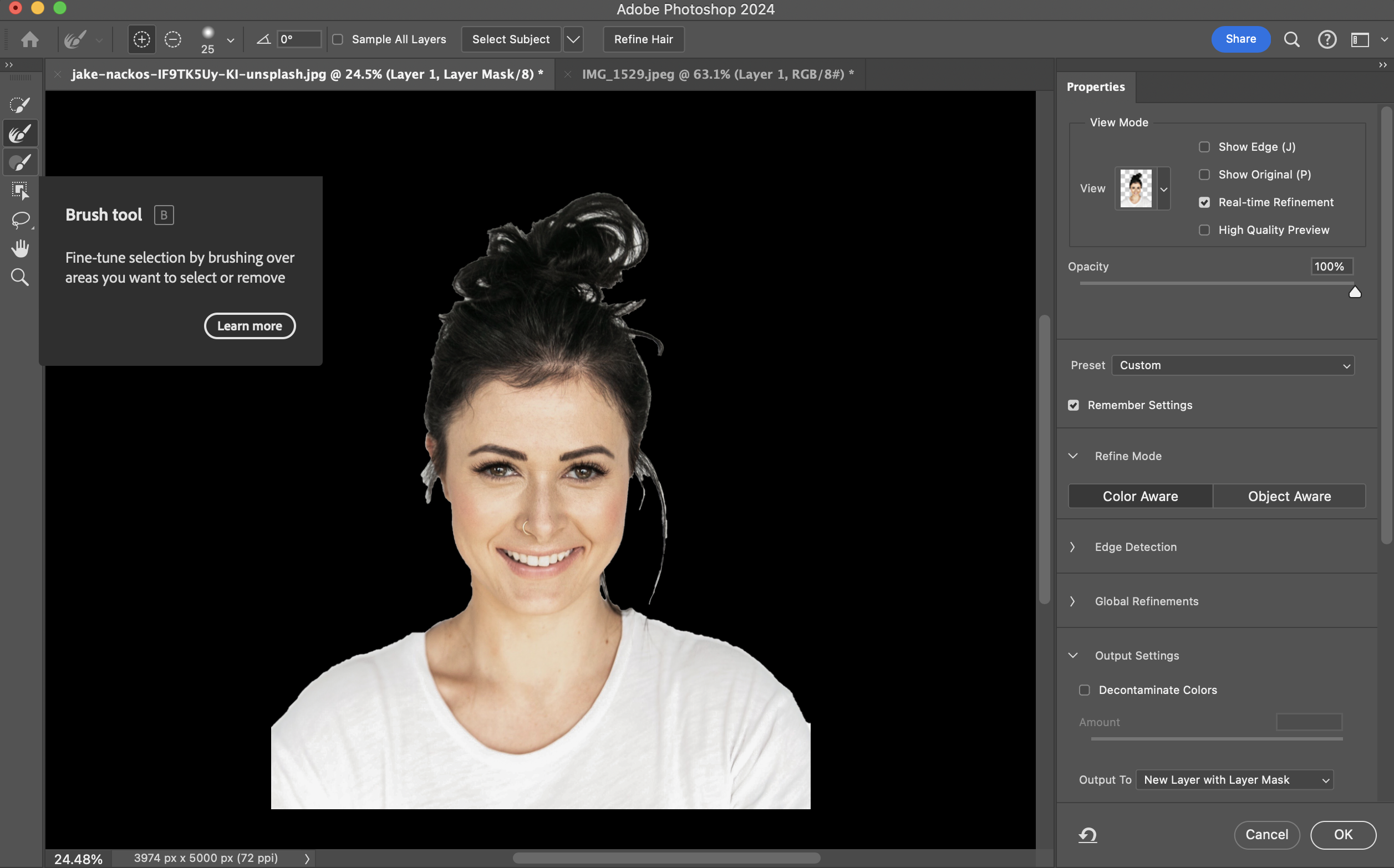This screenshot has height=868, width=1394.
Task: Click the Refine Hair button
Action: [x=643, y=39]
